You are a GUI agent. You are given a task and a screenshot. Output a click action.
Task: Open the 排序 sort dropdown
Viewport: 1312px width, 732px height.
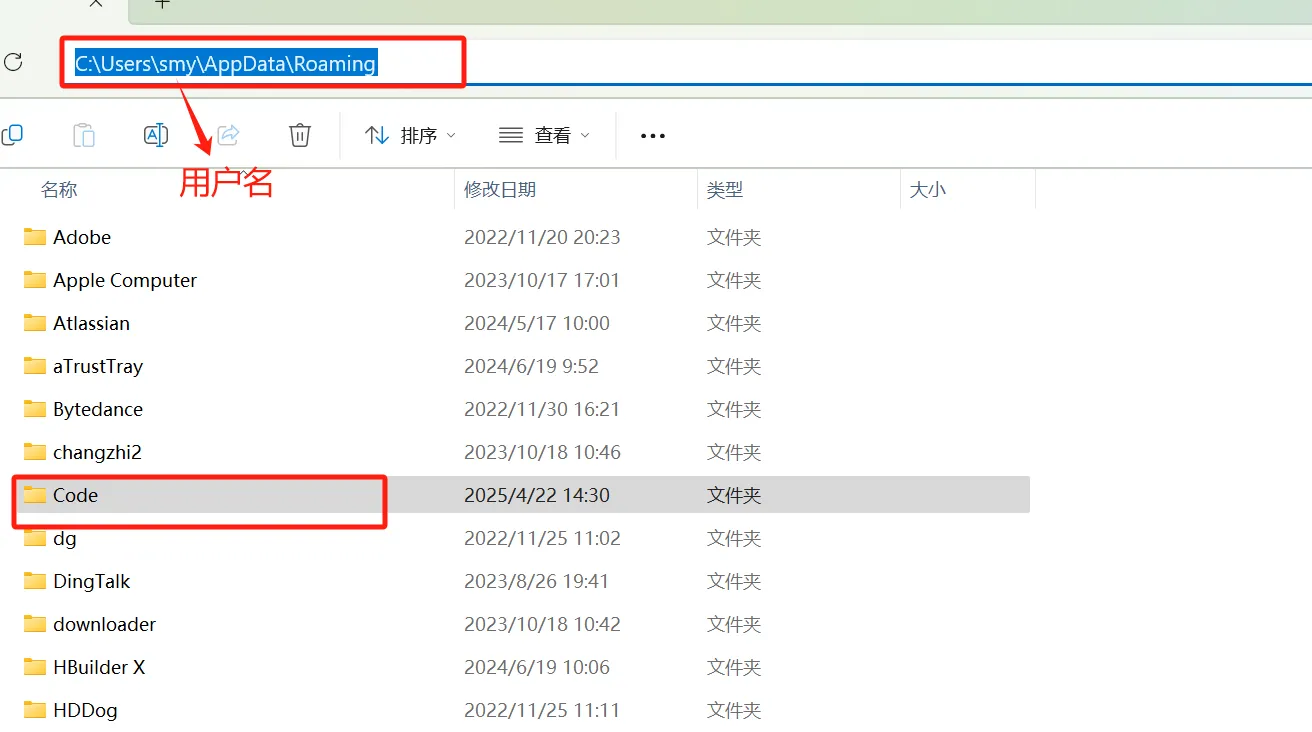(410, 135)
